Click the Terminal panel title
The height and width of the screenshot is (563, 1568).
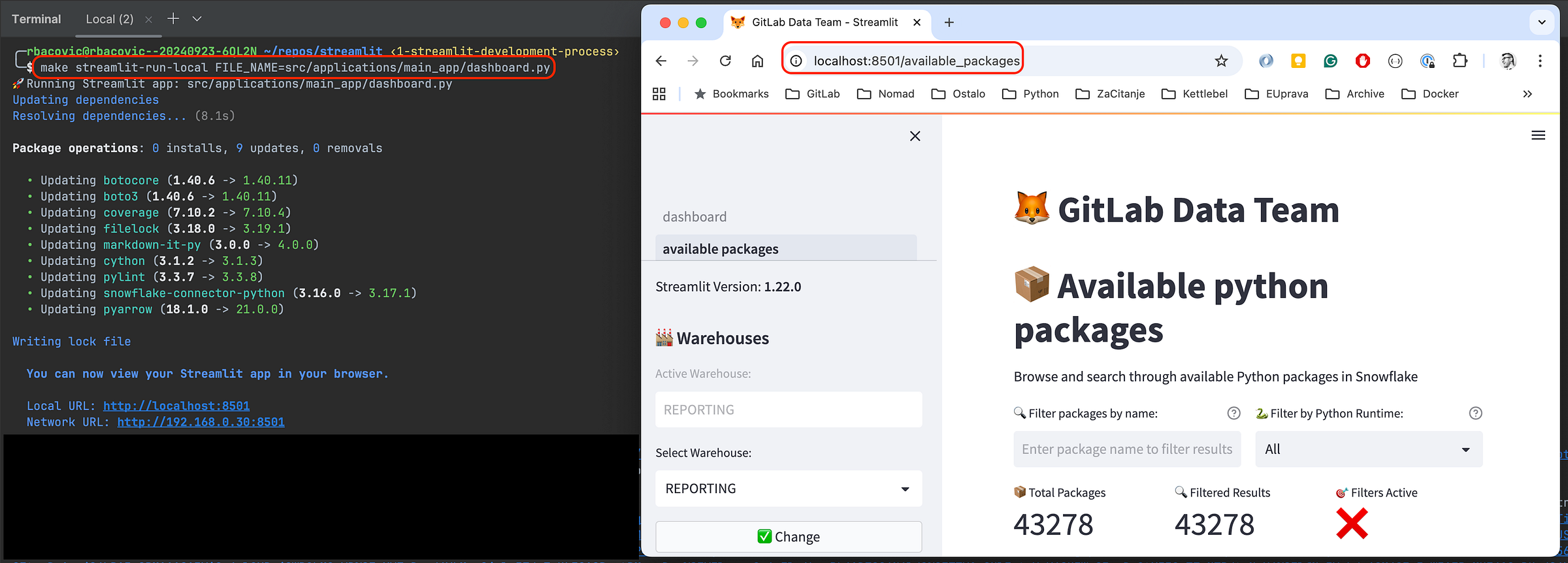pyautogui.click(x=37, y=19)
